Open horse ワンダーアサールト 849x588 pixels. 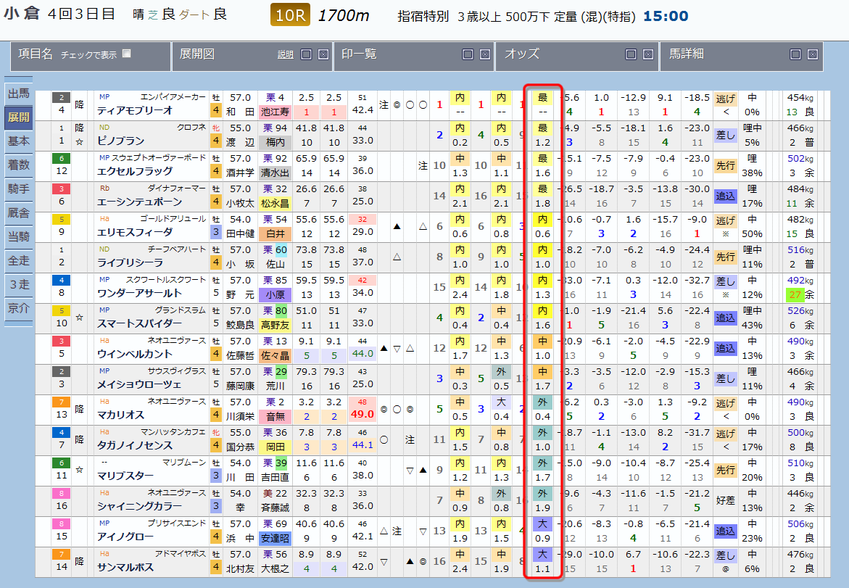pyautogui.click(x=139, y=293)
